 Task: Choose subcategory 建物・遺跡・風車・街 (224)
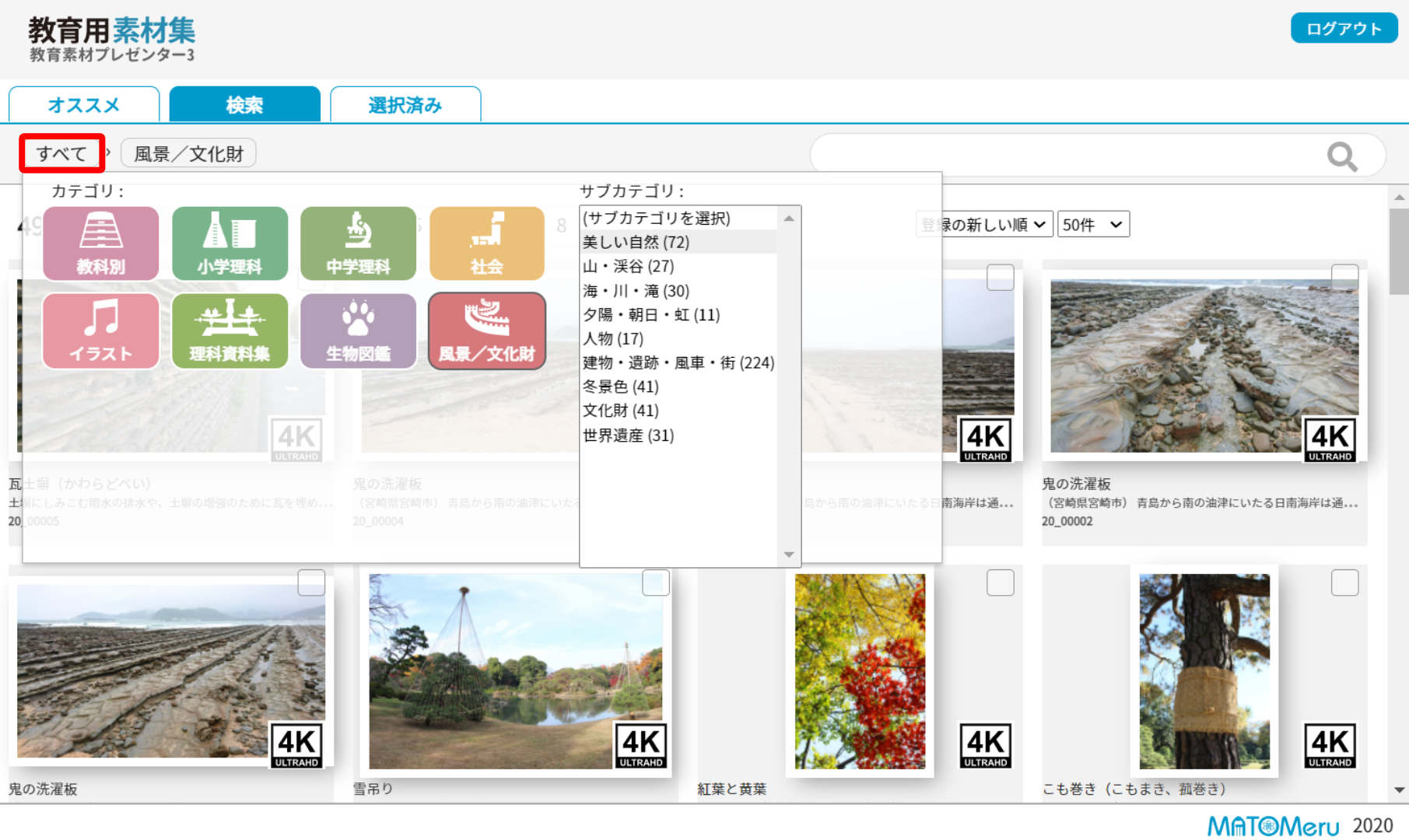point(678,362)
